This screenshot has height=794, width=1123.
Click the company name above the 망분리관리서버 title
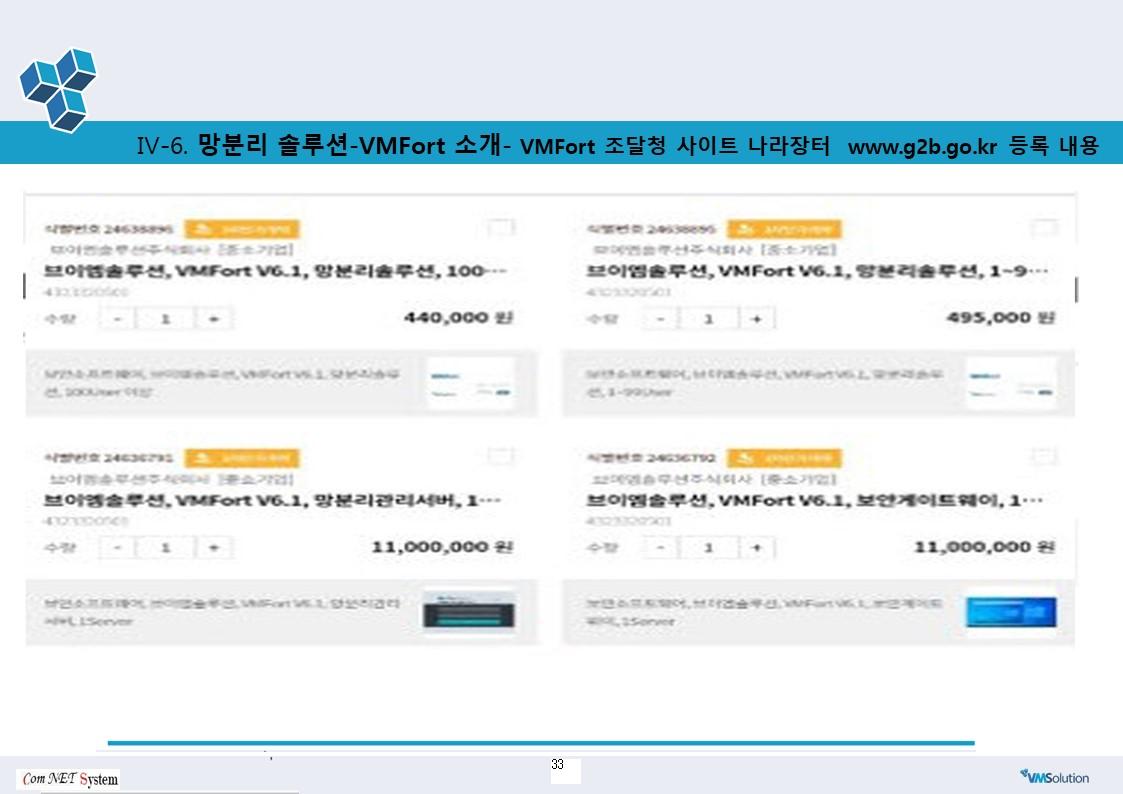[172, 478]
